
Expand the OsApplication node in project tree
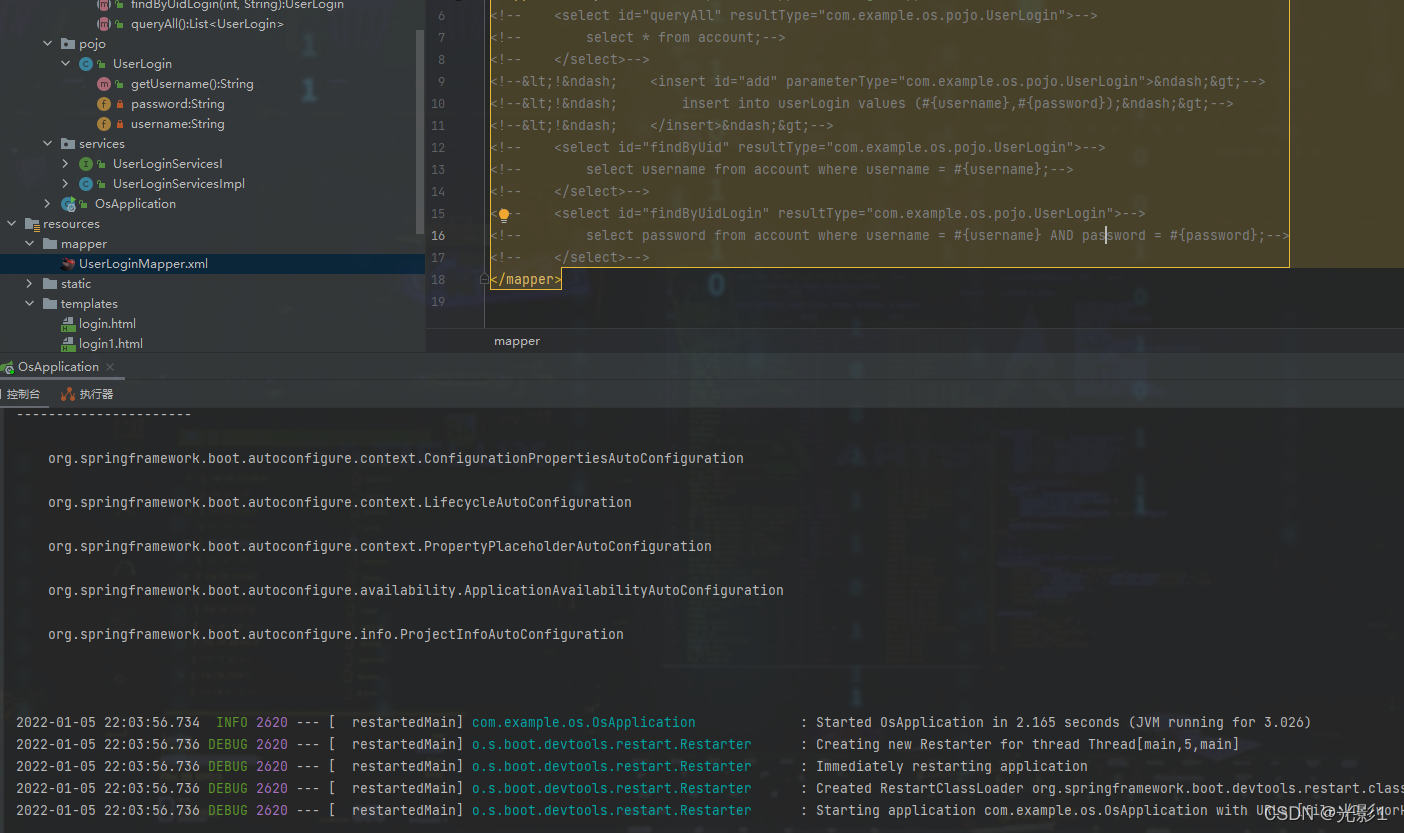point(48,204)
